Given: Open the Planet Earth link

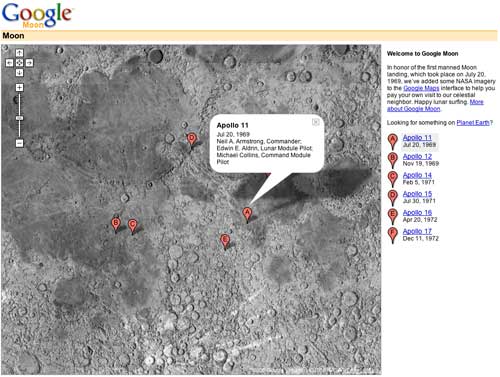Looking at the screenshot, I should click(473, 123).
